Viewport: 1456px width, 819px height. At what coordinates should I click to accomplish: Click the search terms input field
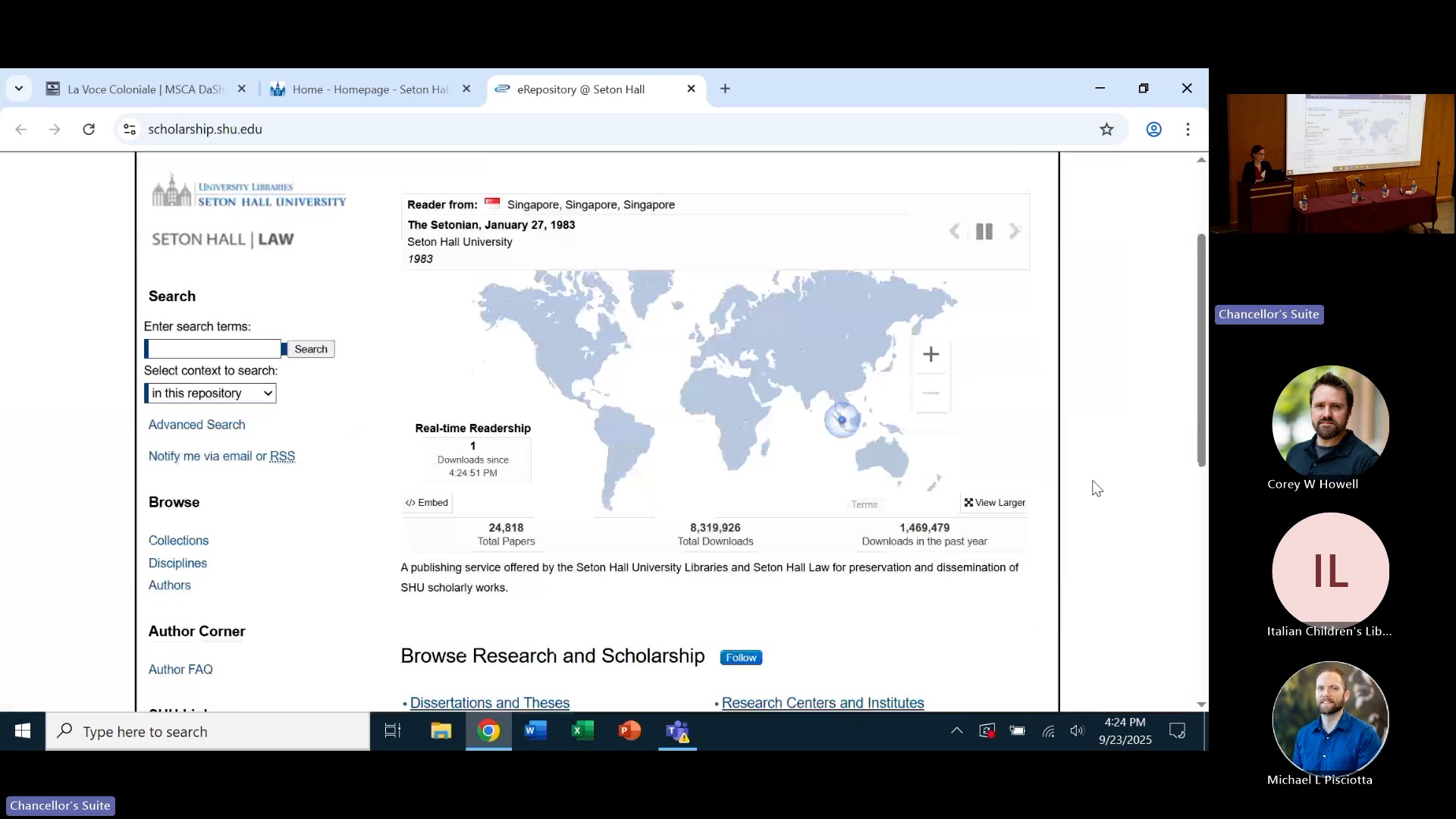coord(213,349)
